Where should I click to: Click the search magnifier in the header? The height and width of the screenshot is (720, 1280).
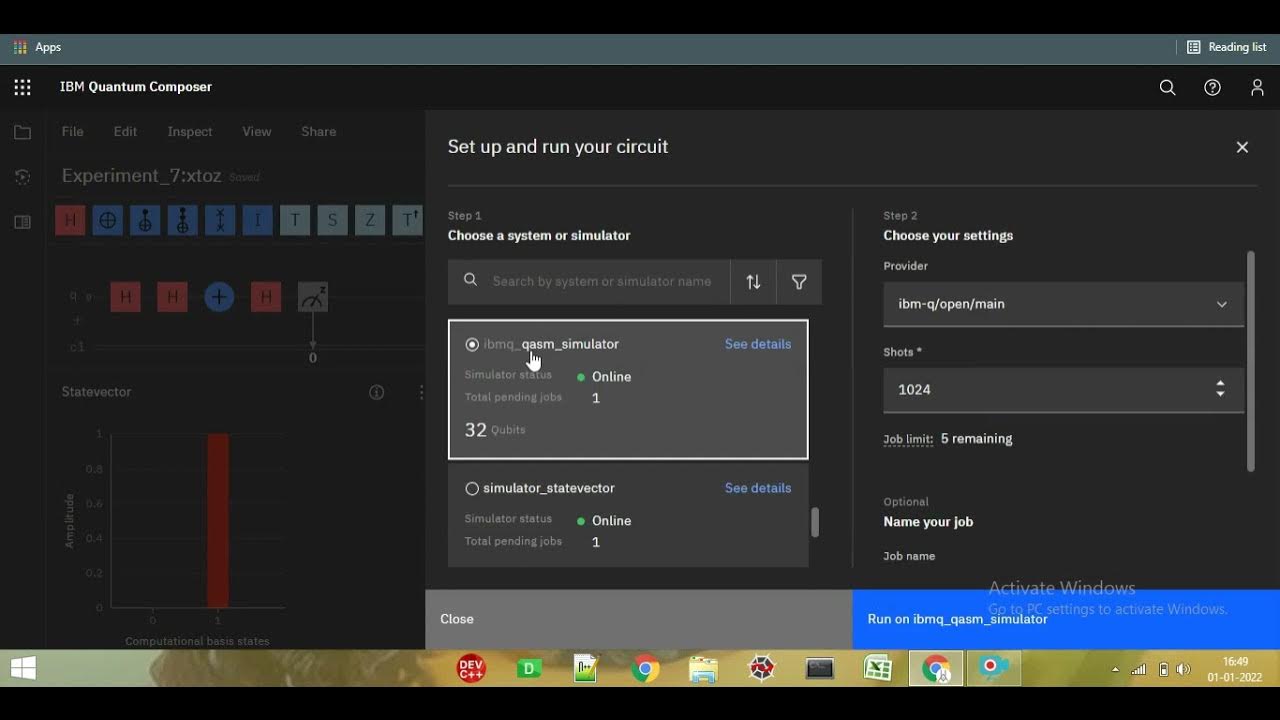pos(1167,87)
